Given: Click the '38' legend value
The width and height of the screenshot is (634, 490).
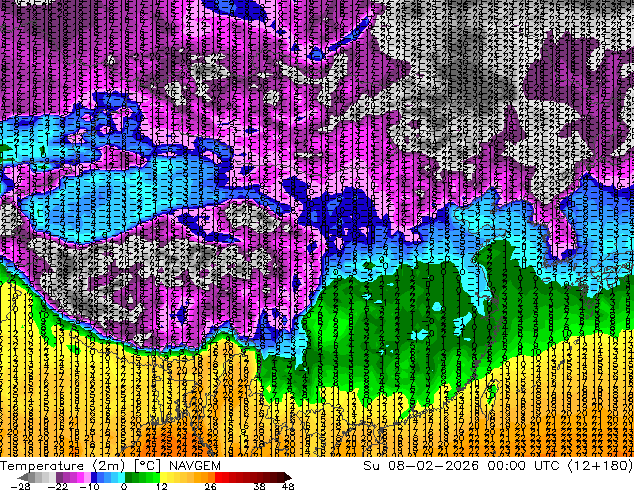Looking at the screenshot, I should 259,486.
